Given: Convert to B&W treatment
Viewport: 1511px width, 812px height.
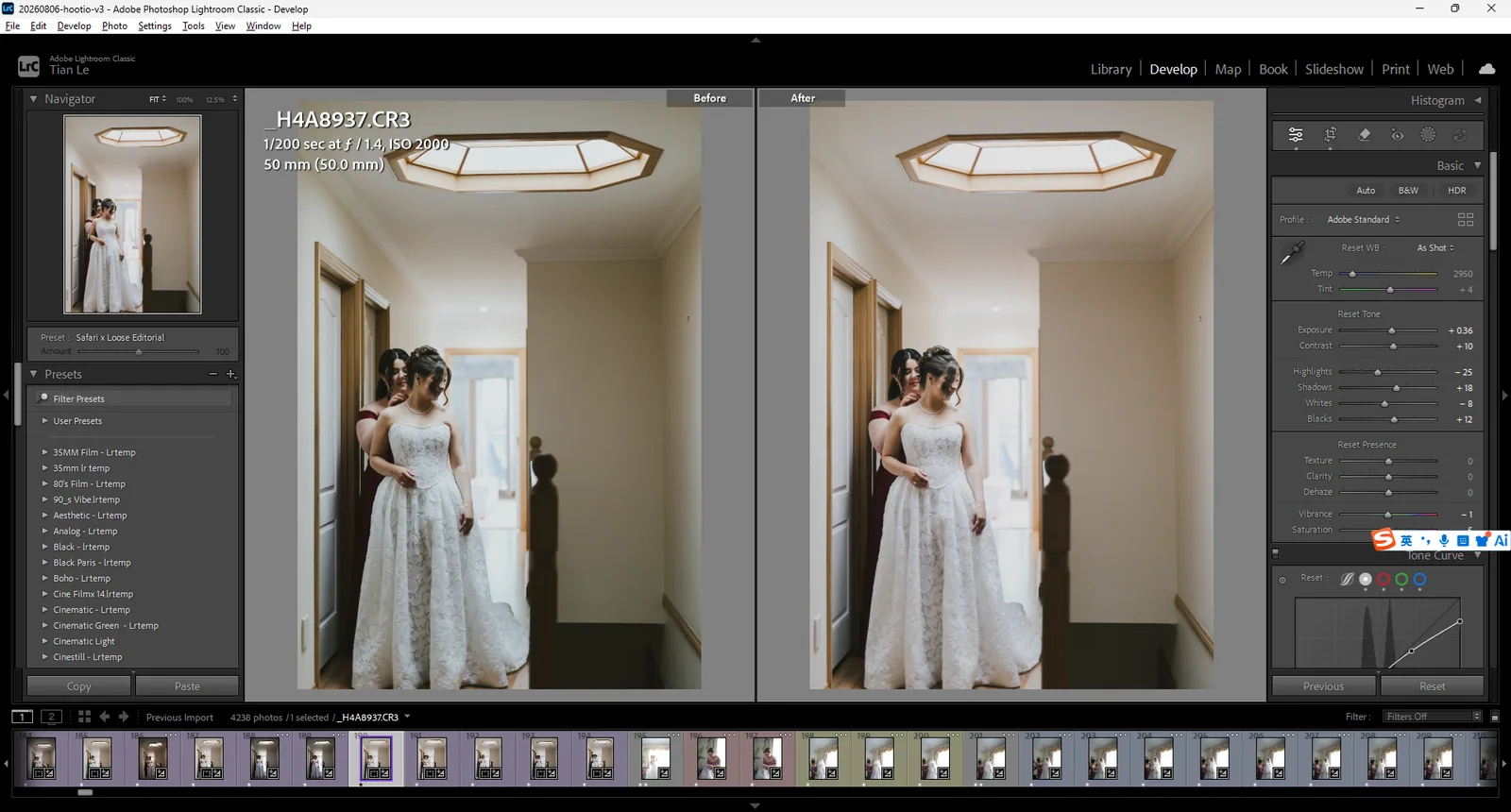Looking at the screenshot, I should (1408, 191).
